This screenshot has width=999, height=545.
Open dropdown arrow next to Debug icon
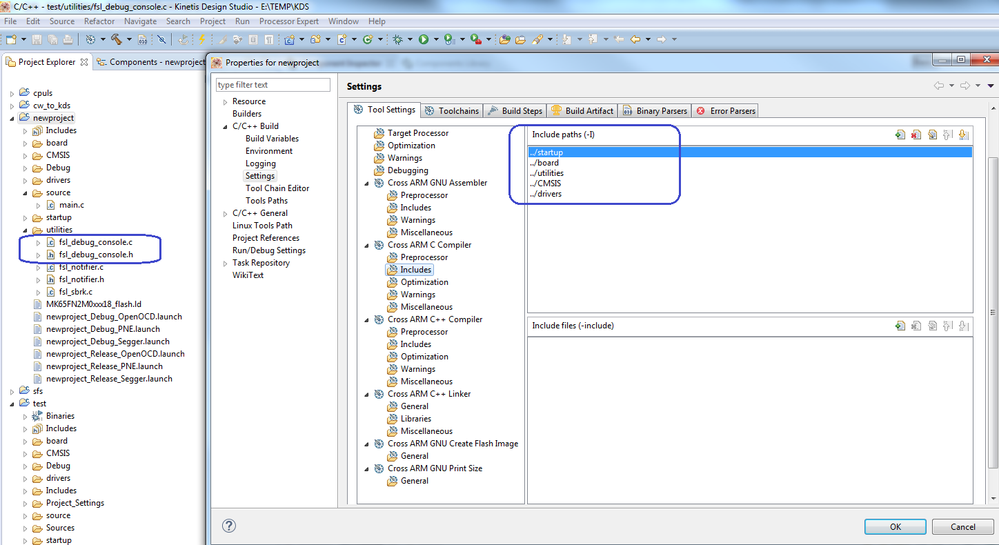click(x=410, y=40)
